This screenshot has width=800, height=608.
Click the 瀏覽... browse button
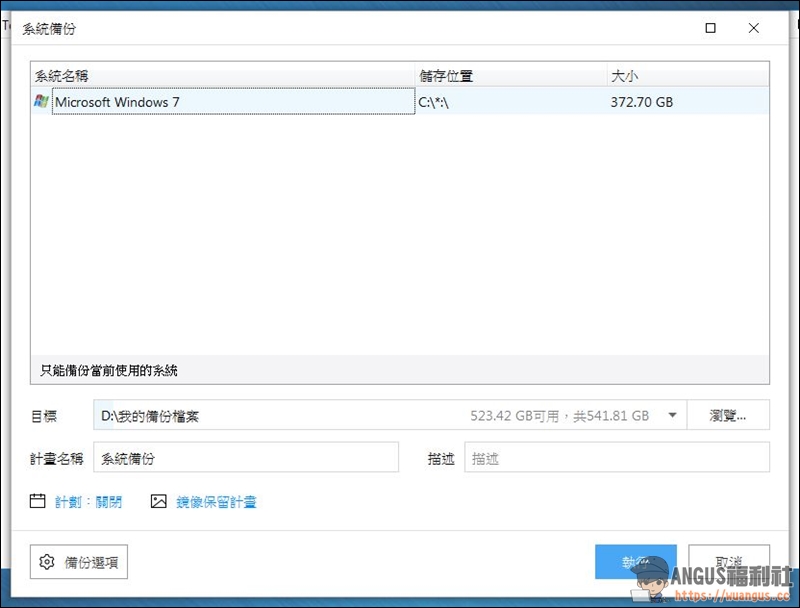(728, 416)
